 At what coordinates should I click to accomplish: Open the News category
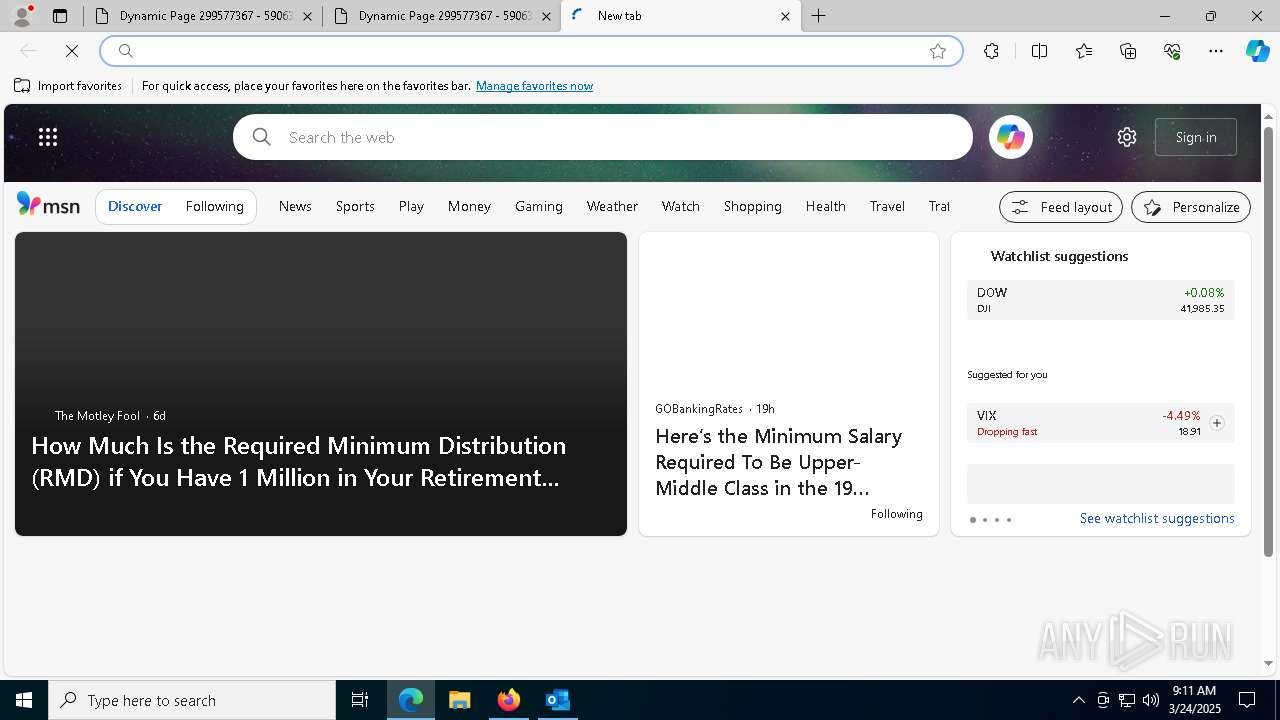[295, 206]
